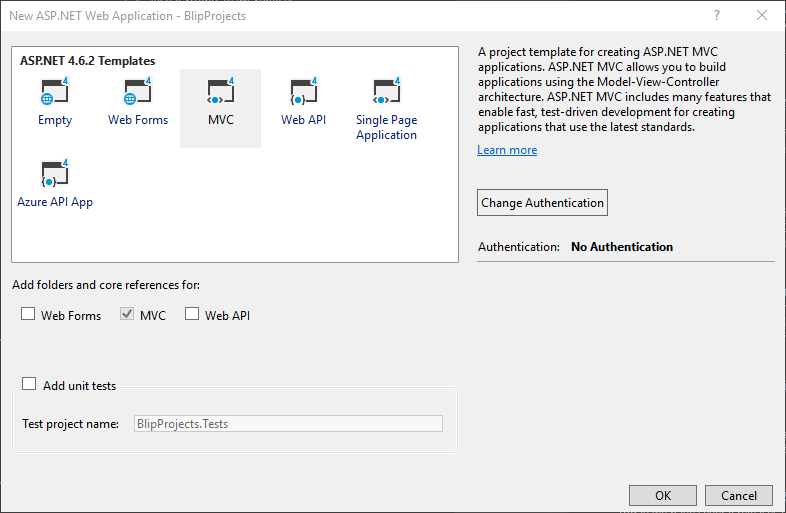Choose the MVC template icon

point(221,91)
